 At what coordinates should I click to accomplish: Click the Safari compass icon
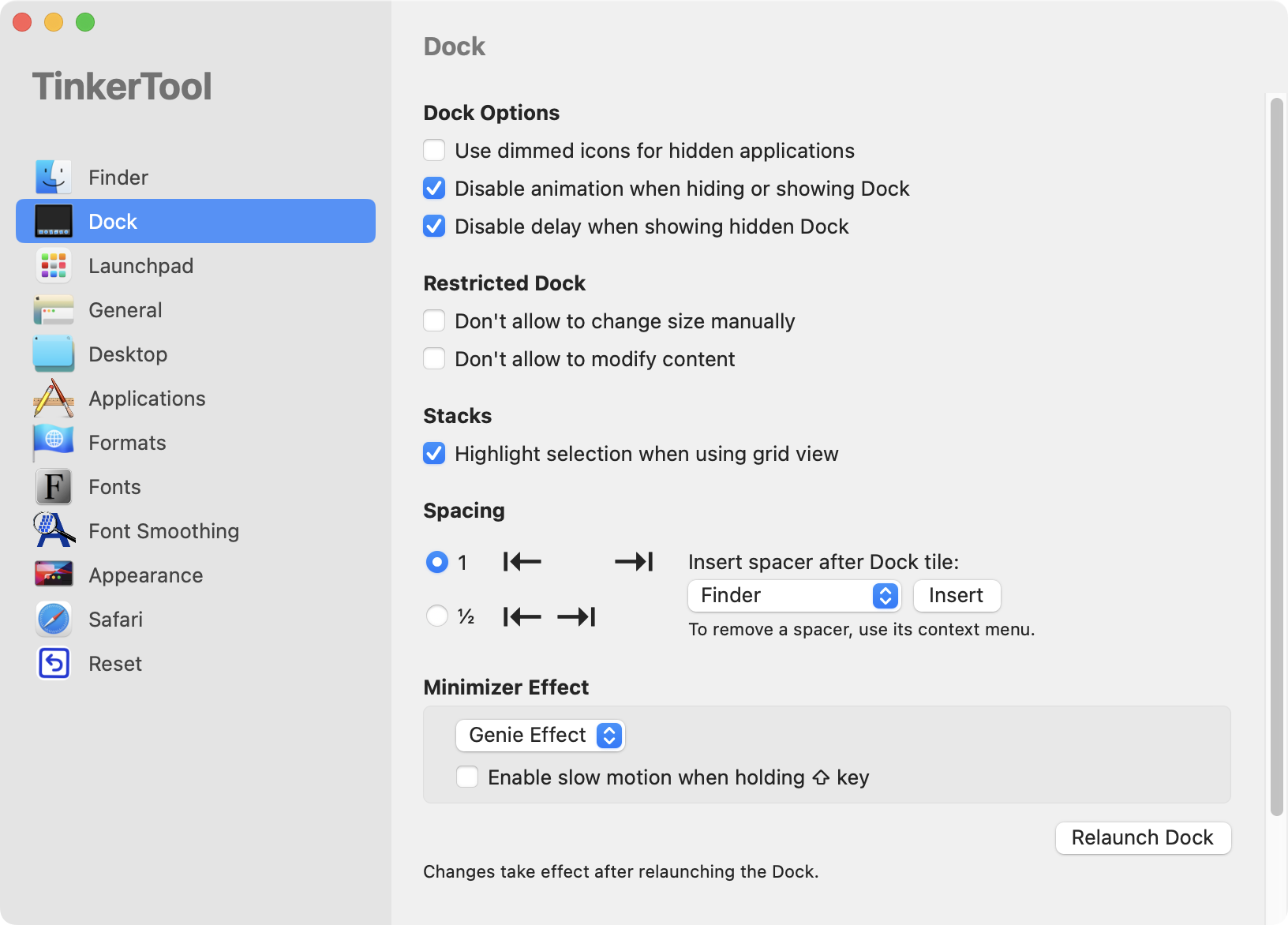(54, 620)
